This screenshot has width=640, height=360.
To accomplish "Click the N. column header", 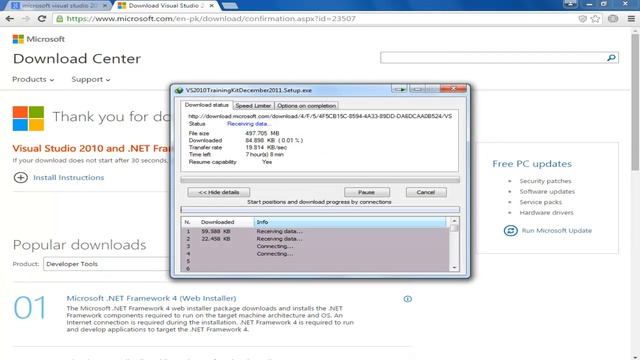I will (189, 222).
